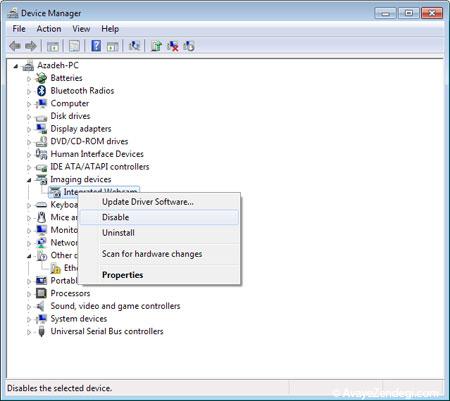Expand the Display adapters node arrow
This screenshot has height=401, width=450.
[29, 129]
